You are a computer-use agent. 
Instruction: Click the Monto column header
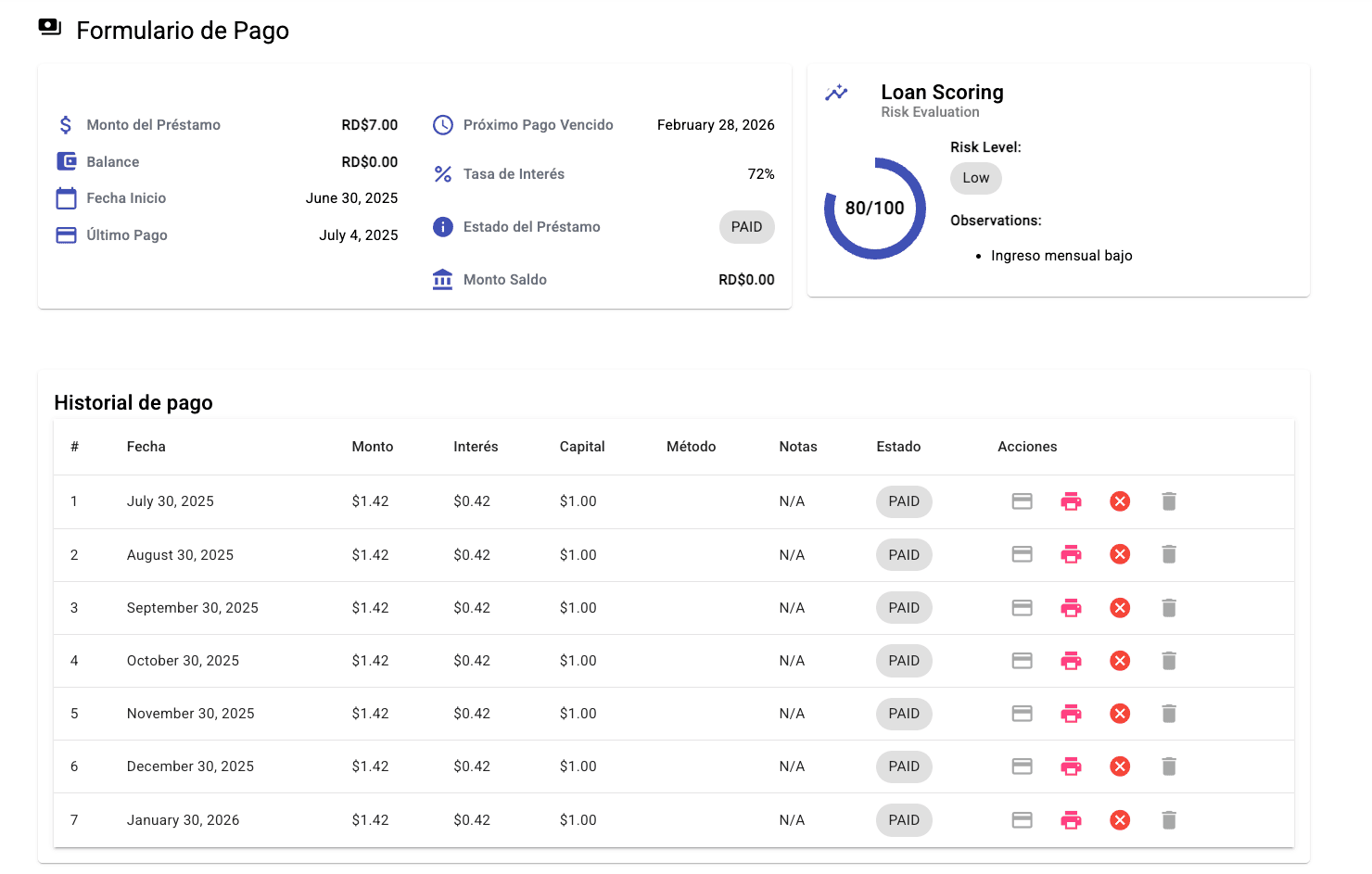pos(373,447)
